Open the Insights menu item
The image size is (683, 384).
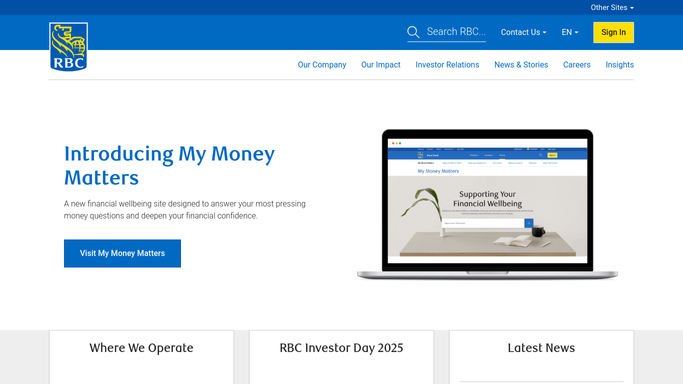[619, 65]
